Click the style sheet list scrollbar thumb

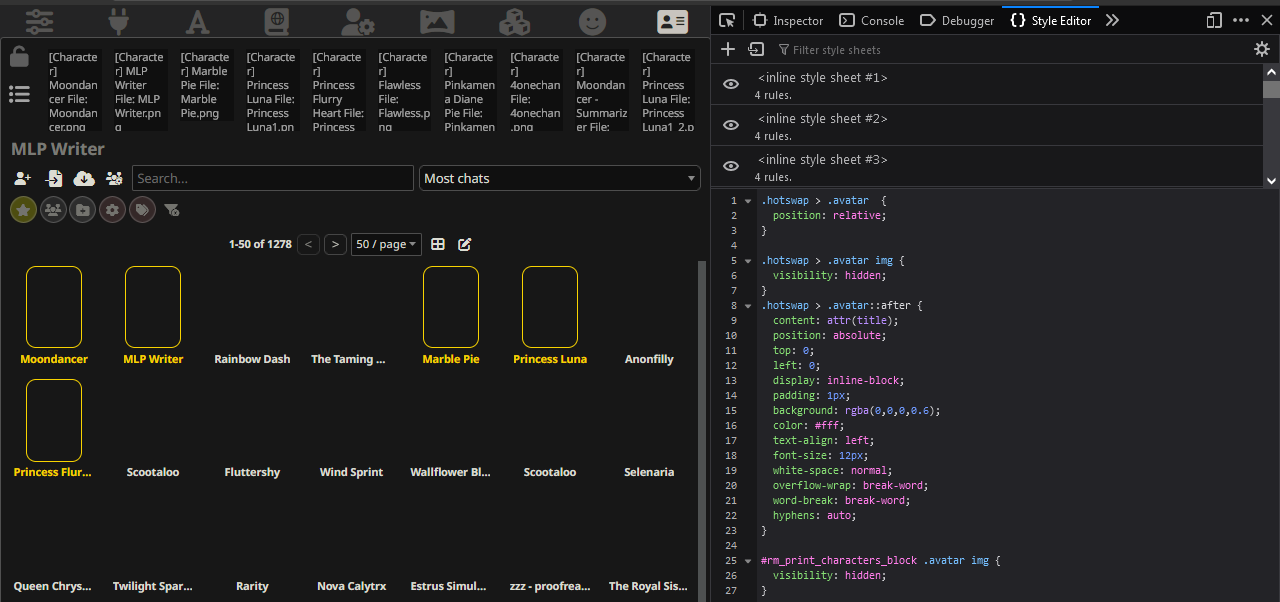click(x=1271, y=89)
